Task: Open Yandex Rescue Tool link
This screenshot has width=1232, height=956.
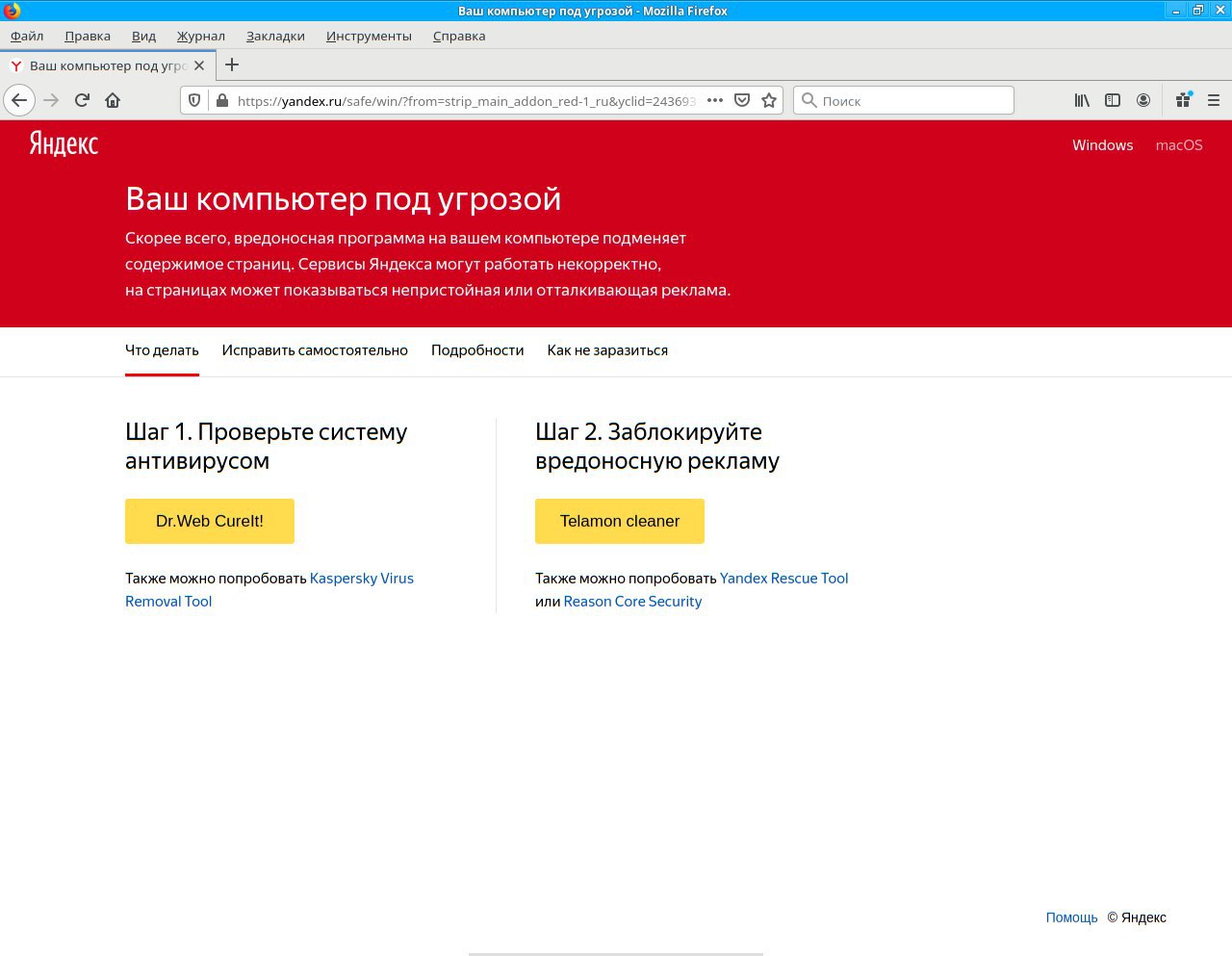Action: 784,579
